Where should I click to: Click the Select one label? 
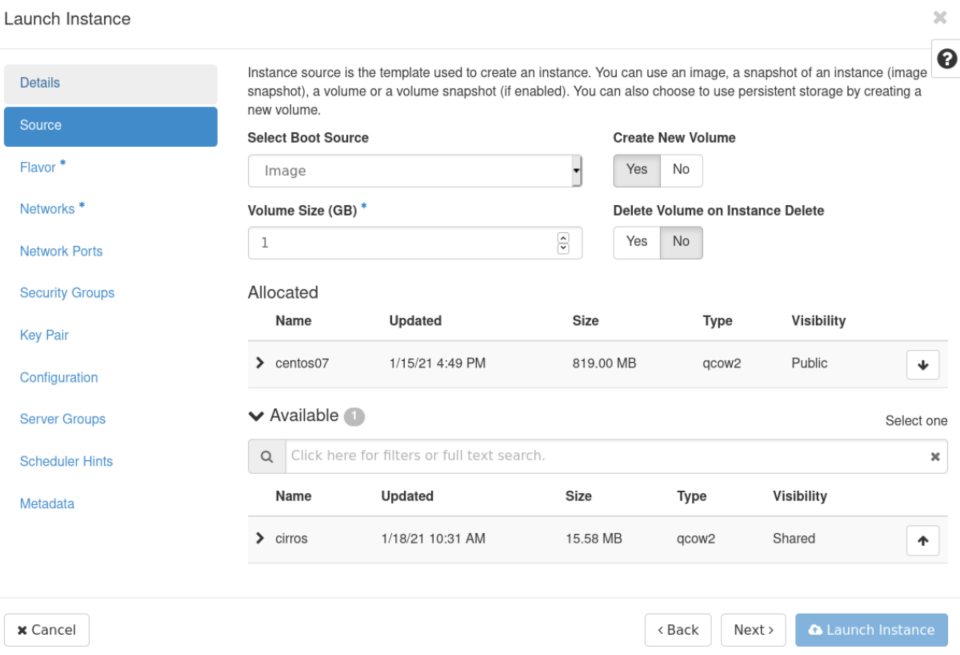click(916, 421)
